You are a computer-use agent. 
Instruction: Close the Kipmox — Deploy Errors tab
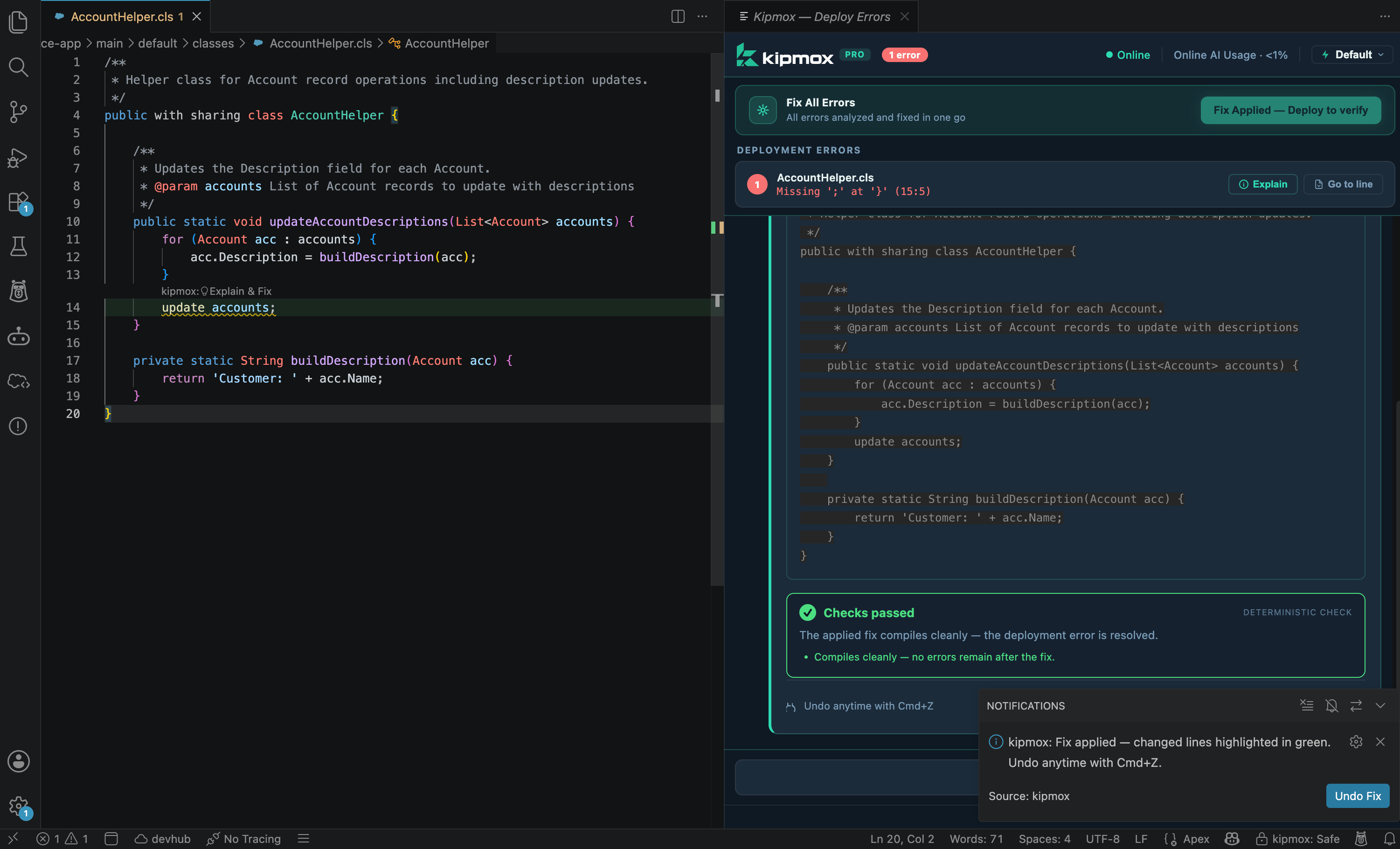[x=905, y=16]
